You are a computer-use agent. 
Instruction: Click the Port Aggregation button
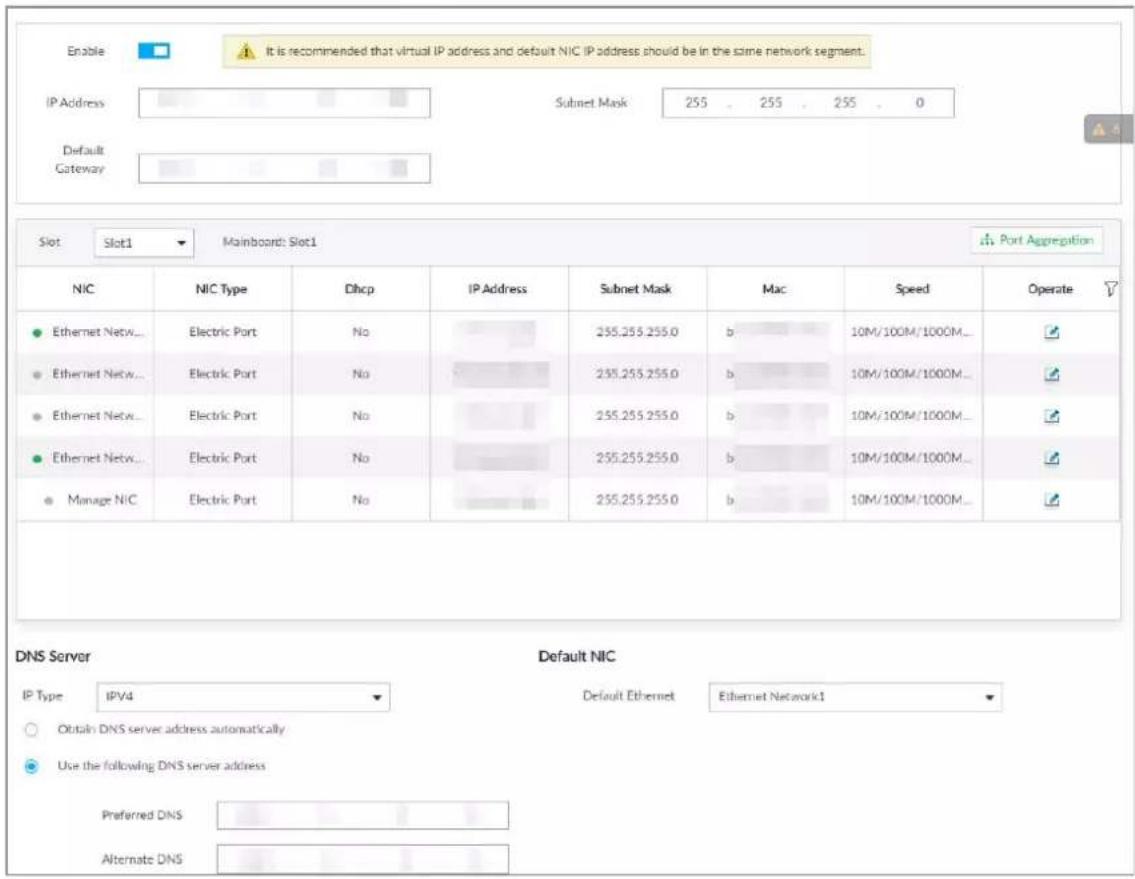point(1037,240)
